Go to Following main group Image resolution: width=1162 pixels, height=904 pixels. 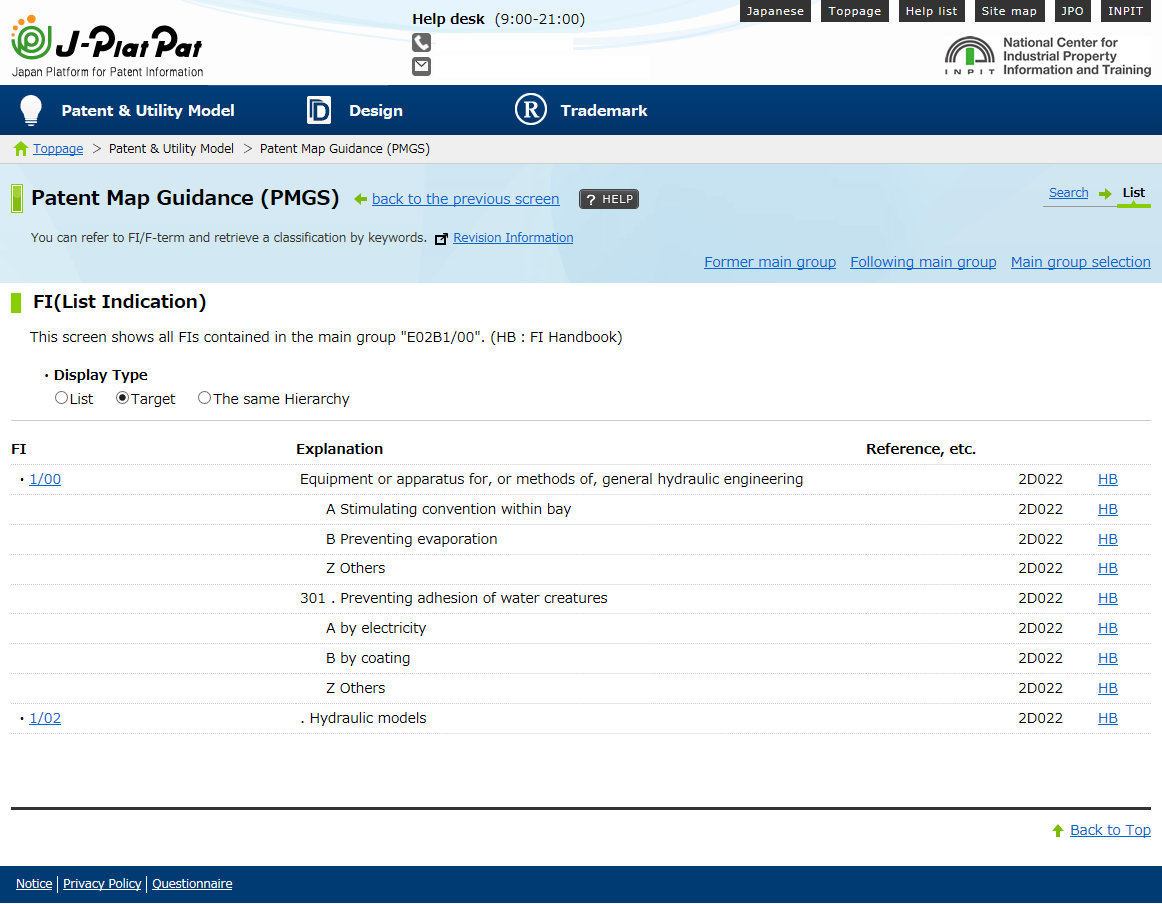[922, 262]
